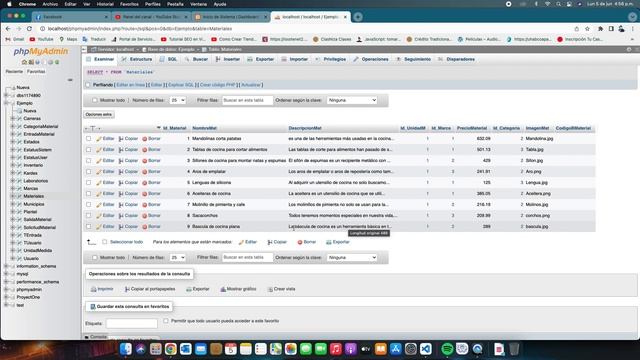Collapse the Ejemplo database node
Viewport: 640px width, 360px height.
click(x=6, y=103)
